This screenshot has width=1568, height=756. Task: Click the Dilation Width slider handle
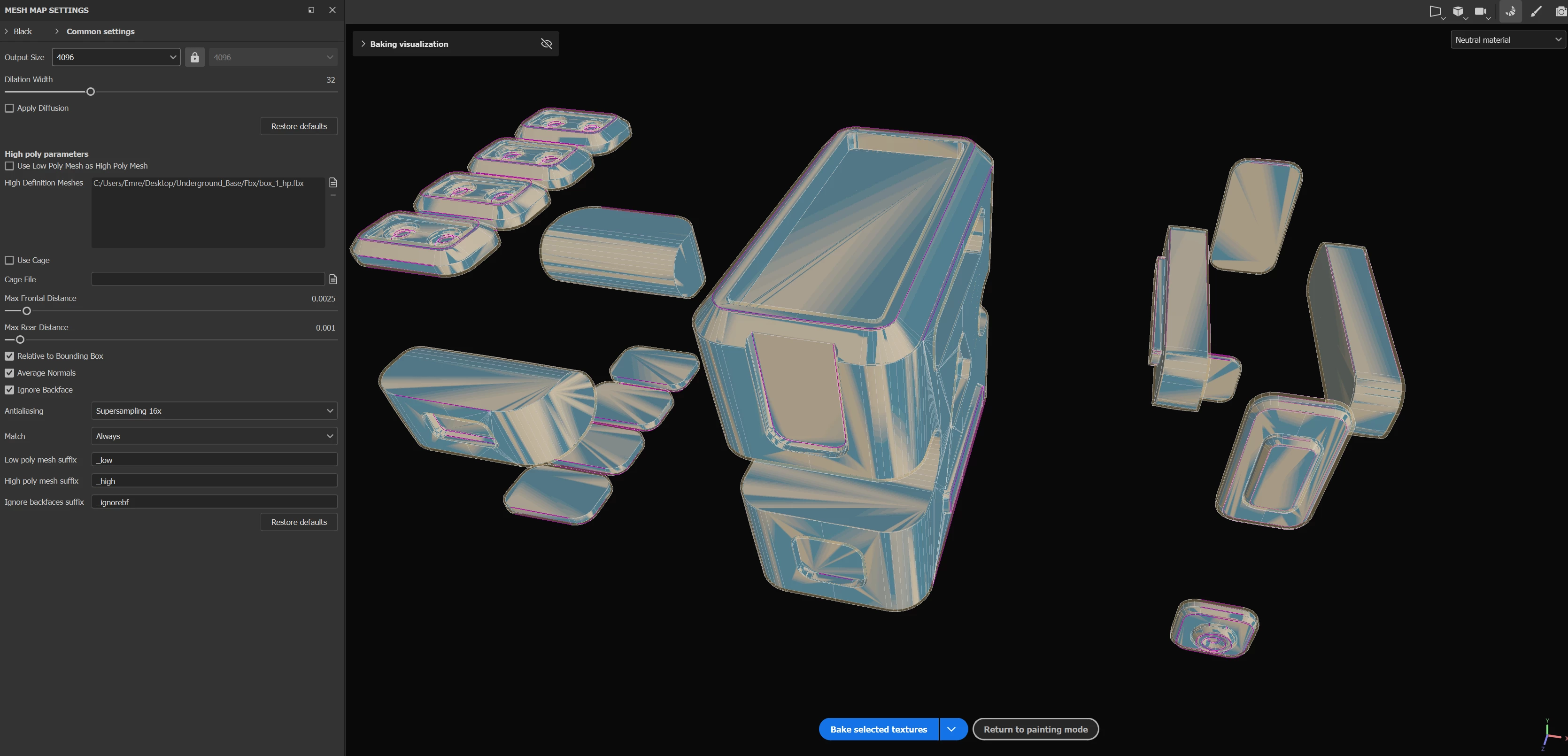[91, 92]
